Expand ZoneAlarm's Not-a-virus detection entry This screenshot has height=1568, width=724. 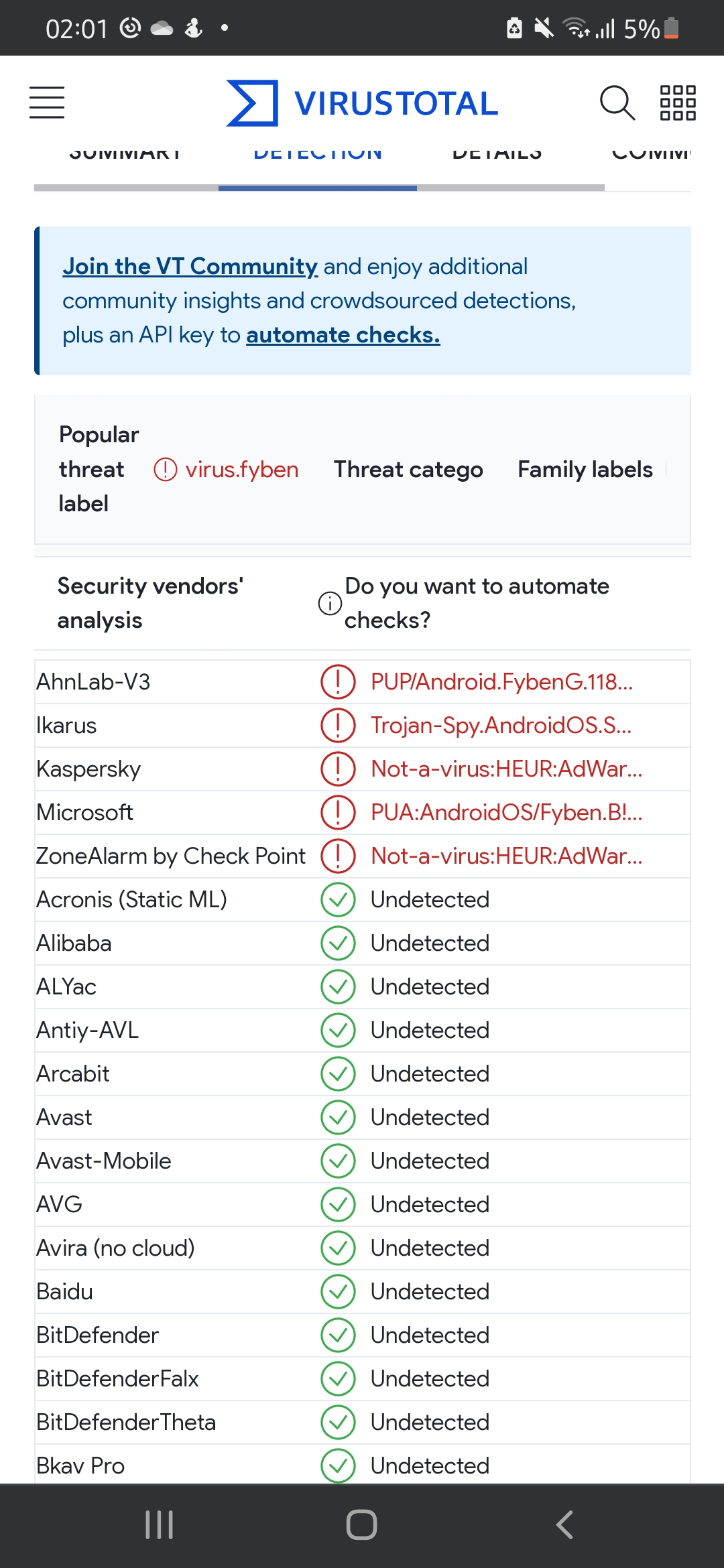[505, 856]
